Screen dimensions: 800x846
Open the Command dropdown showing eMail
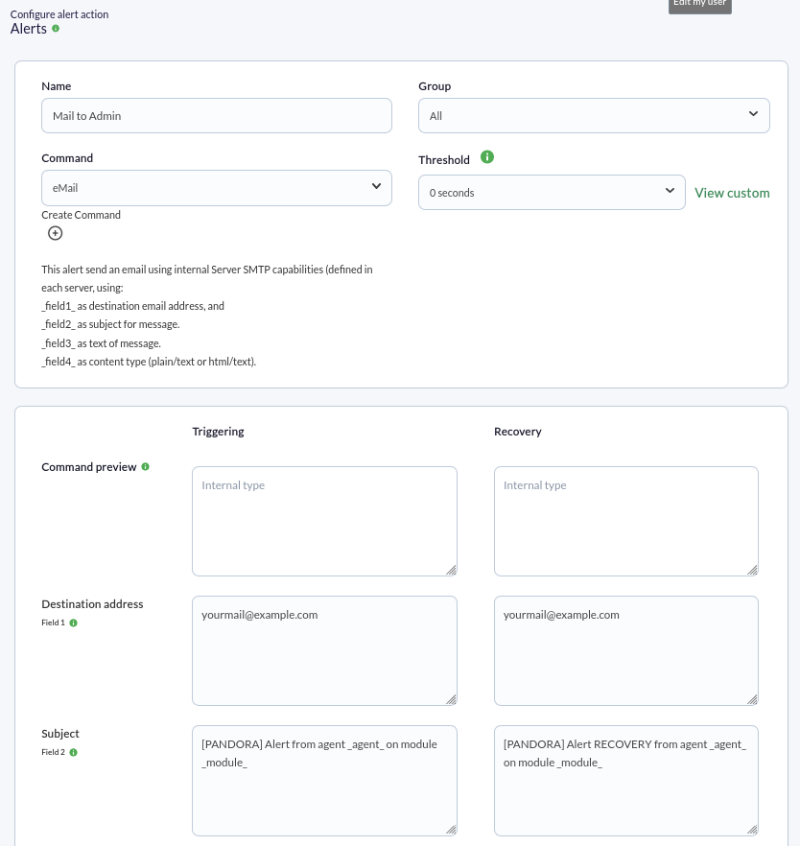(x=216, y=188)
